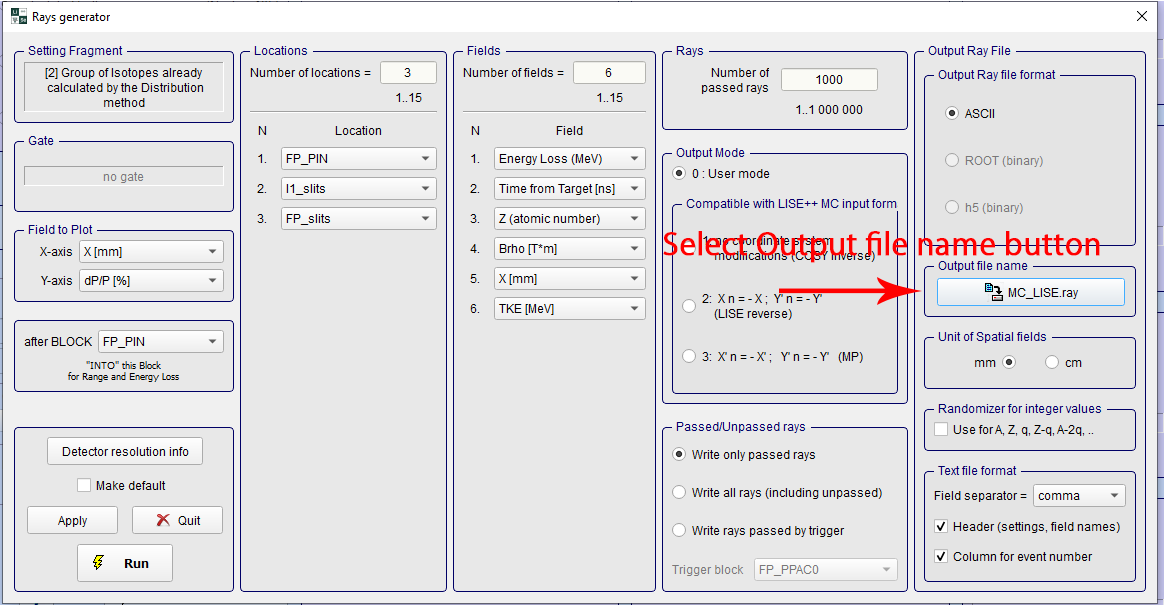Screen dimensions: 1164x605
Task: Expand the after BLOCK FP_PIN dropdown
Action: point(160,342)
